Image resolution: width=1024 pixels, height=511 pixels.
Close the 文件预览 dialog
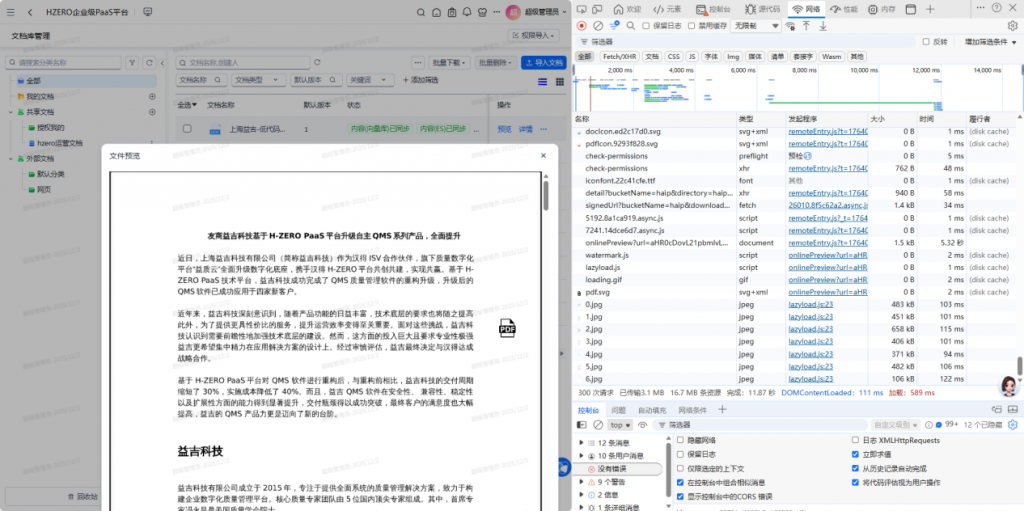pyautogui.click(x=544, y=155)
